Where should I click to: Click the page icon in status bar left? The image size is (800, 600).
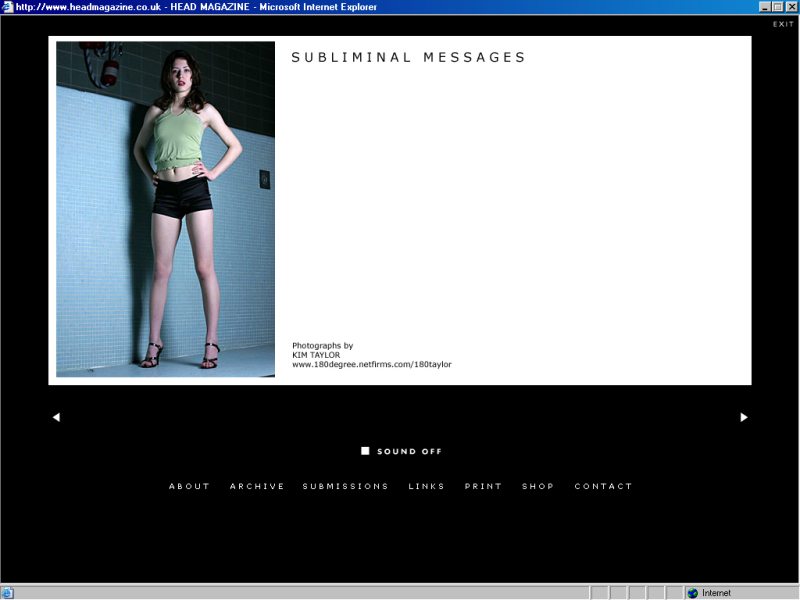point(7,593)
